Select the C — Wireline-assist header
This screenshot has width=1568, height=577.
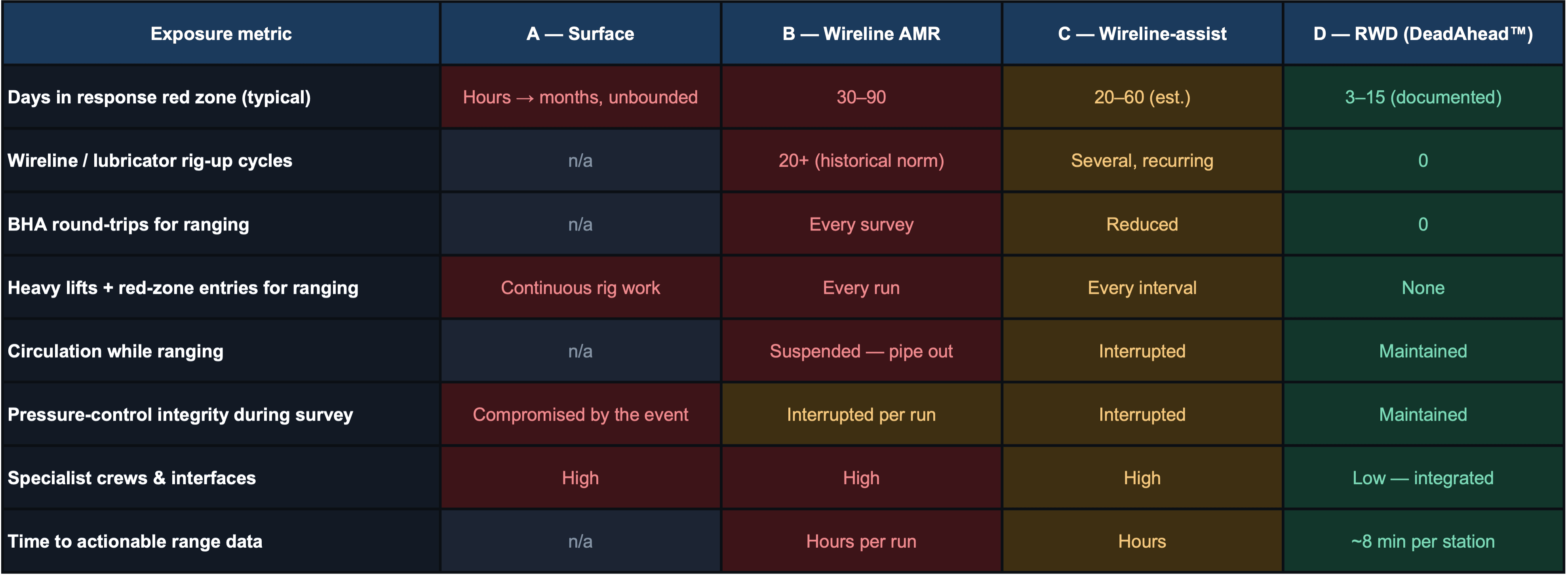(x=1142, y=34)
